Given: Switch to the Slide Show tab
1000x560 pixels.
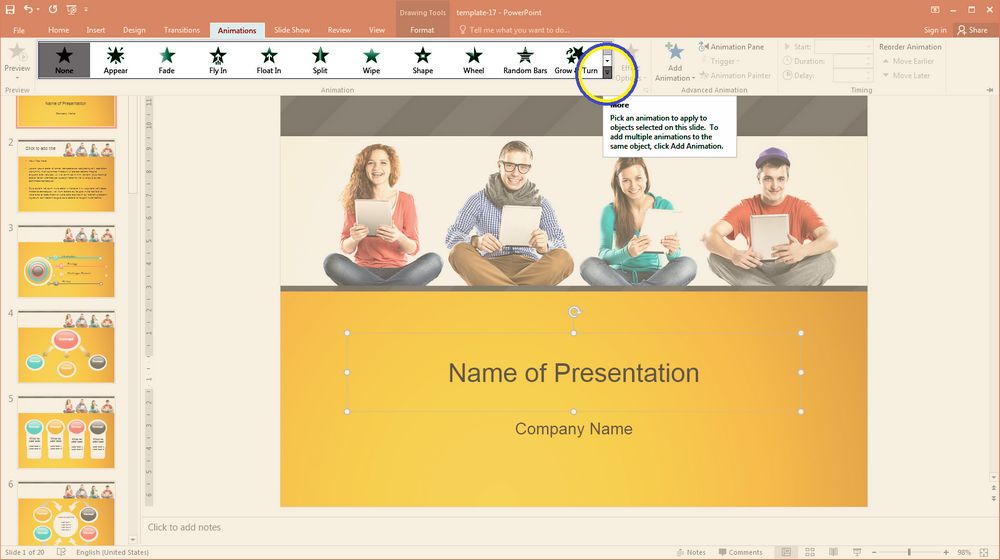Looking at the screenshot, I should pos(291,30).
